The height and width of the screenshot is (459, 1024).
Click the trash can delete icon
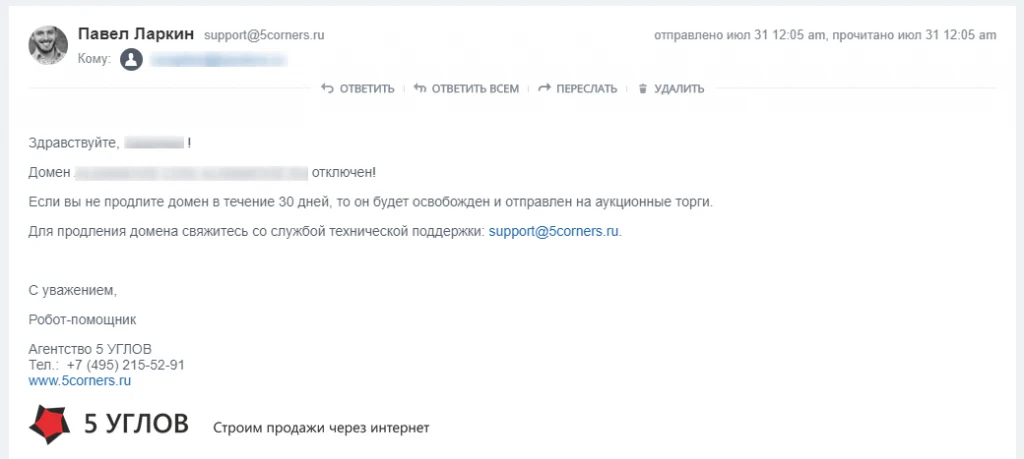point(643,88)
